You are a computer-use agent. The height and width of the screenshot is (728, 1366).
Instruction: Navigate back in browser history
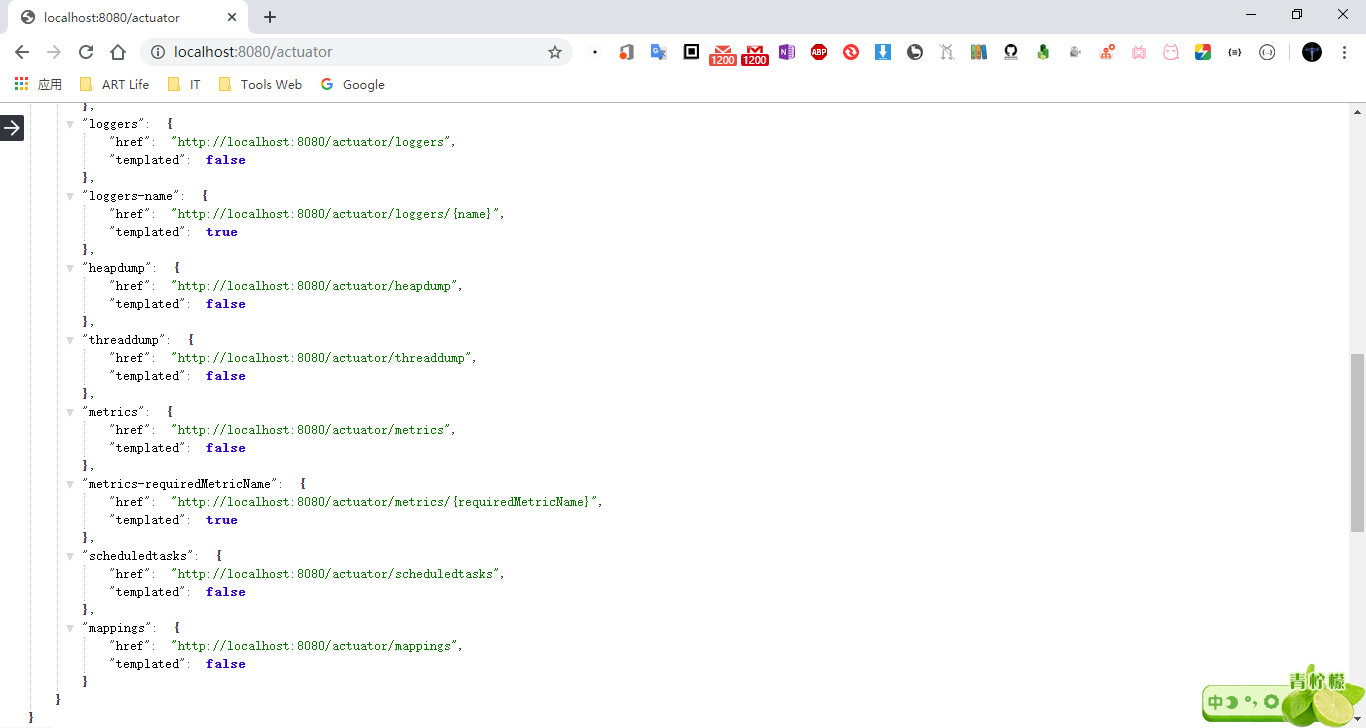click(x=22, y=52)
